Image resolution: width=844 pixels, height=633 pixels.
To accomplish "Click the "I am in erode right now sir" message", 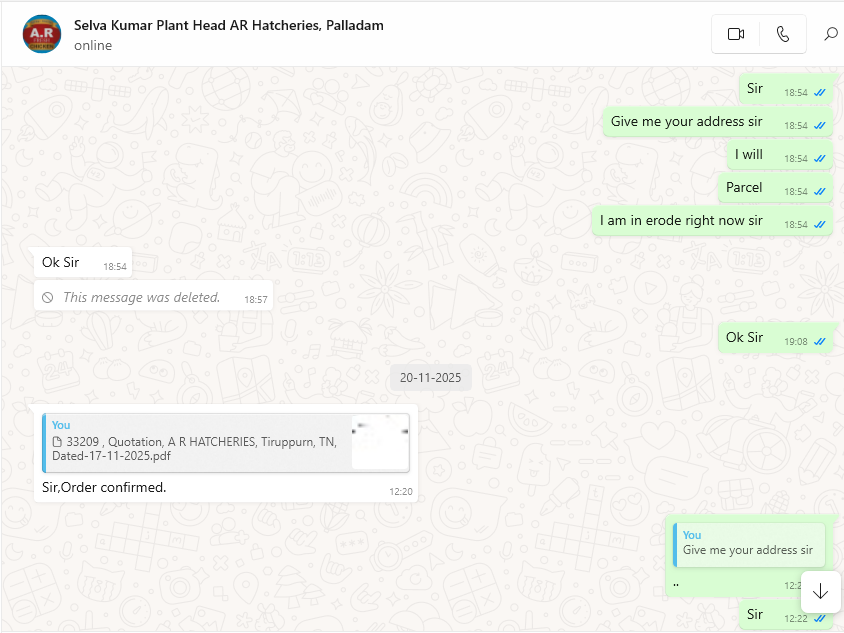I will coord(681,220).
